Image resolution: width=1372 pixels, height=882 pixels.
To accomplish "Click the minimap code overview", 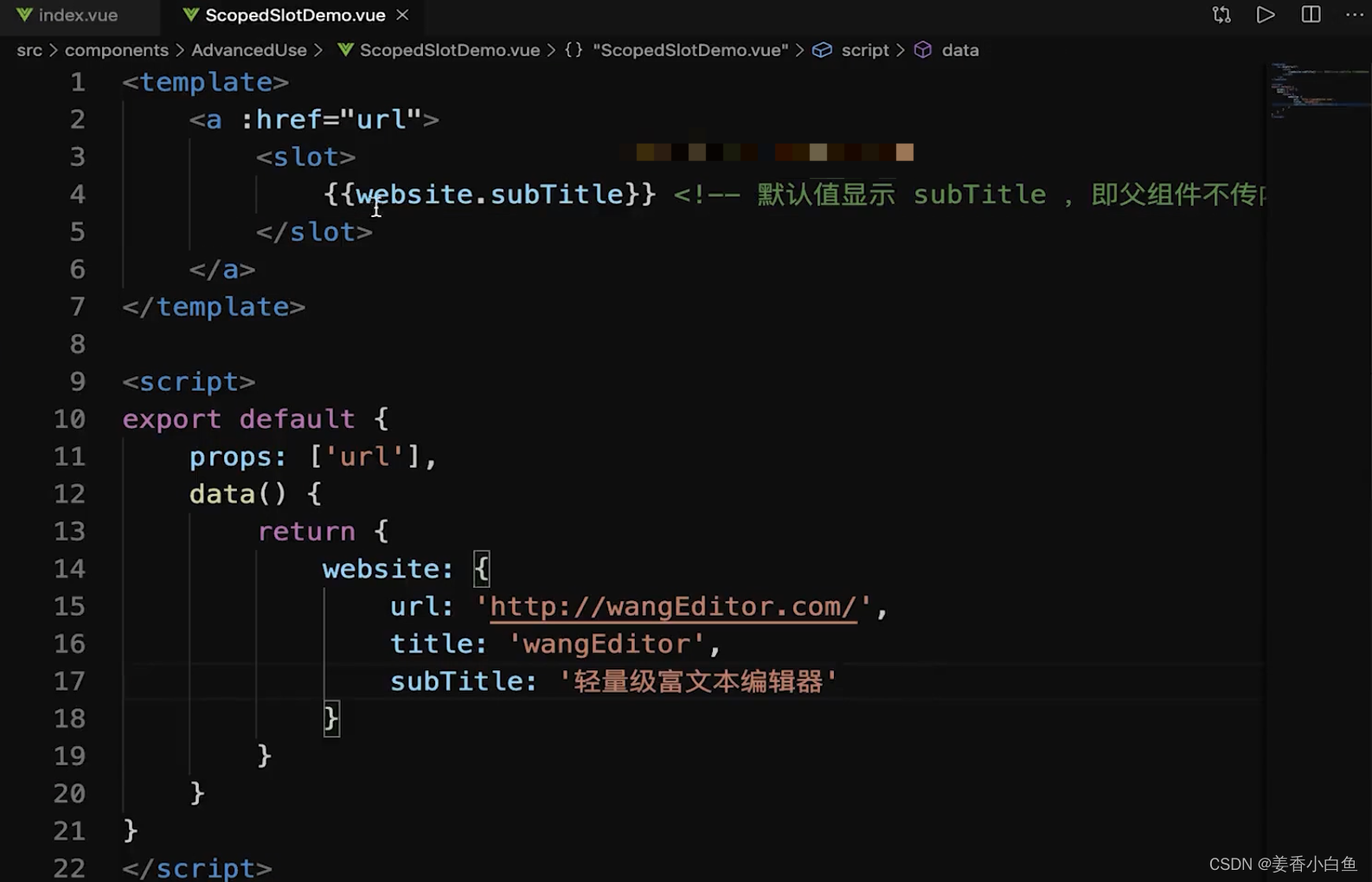I will [x=1318, y=91].
